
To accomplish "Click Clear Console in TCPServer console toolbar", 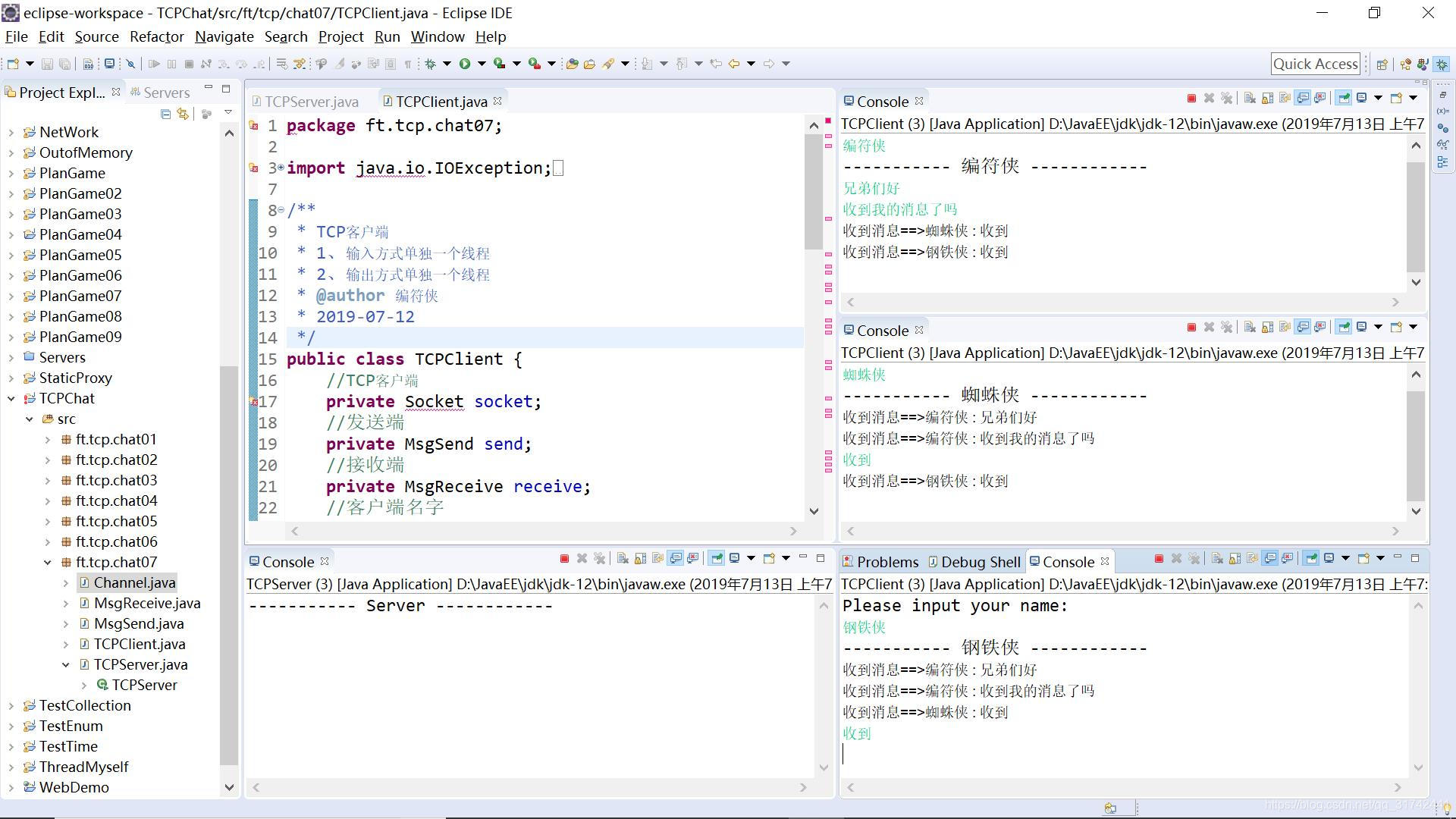I will click(623, 559).
